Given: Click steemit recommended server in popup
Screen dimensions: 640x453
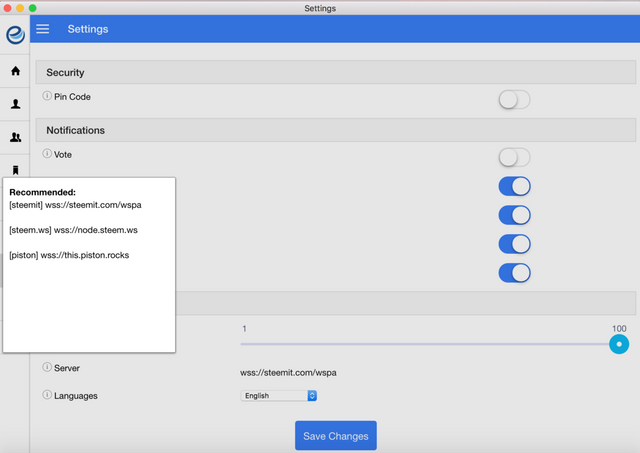Looking at the screenshot, I should pos(75,205).
